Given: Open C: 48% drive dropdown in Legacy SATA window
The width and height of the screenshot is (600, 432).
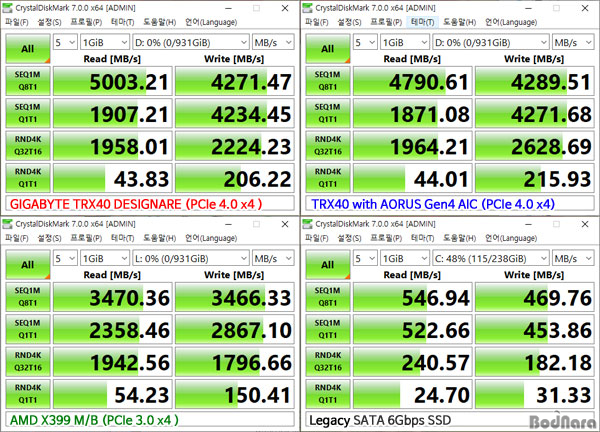Looking at the screenshot, I should click(x=491, y=258).
